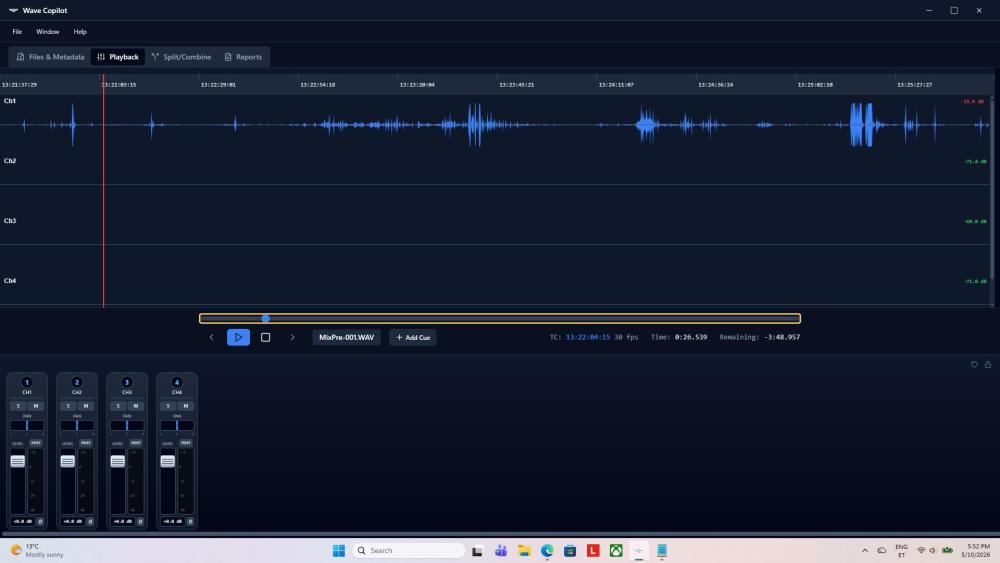Viewport: 1000px width, 563px height.
Task: Toggle POST metering on CH3
Action: click(x=136, y=442)
